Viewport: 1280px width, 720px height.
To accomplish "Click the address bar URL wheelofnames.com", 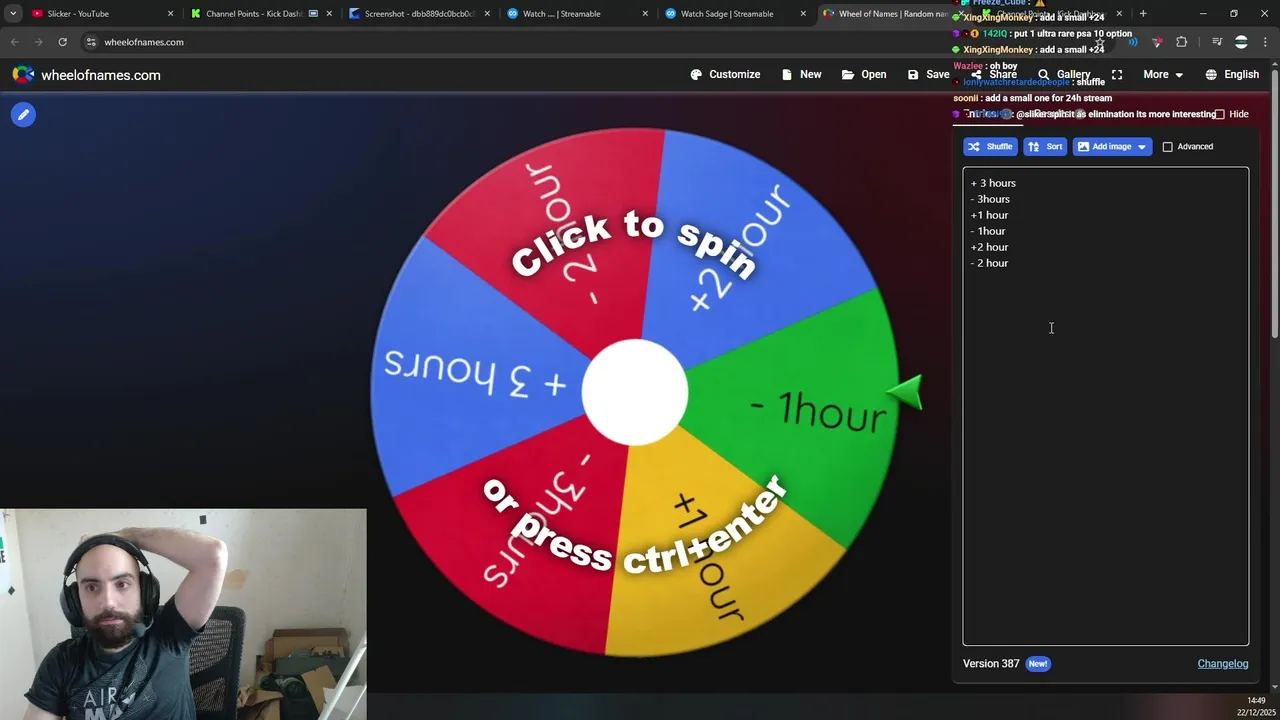I will tap(144, 42).
